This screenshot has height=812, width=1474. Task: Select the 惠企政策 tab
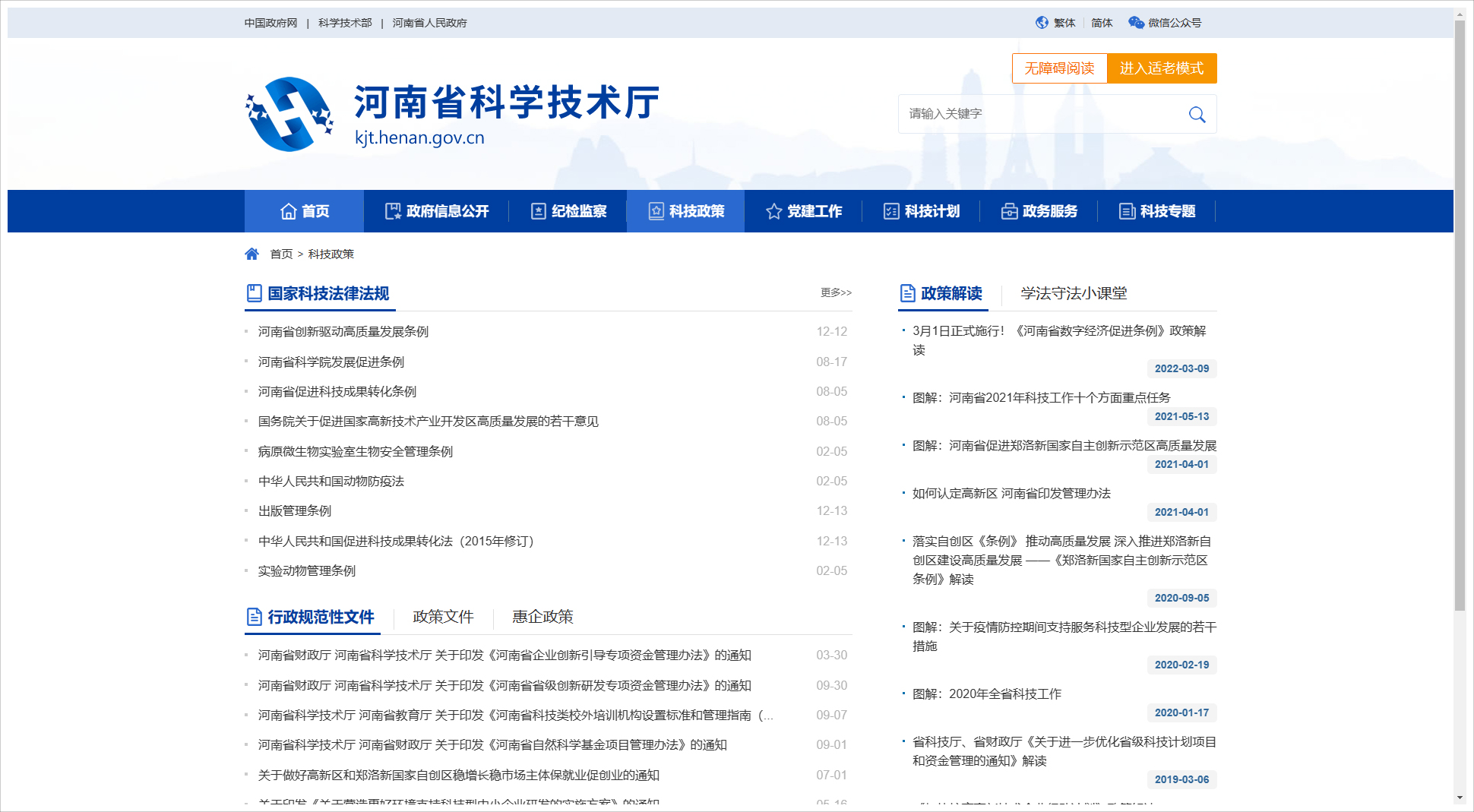[542, 617]
